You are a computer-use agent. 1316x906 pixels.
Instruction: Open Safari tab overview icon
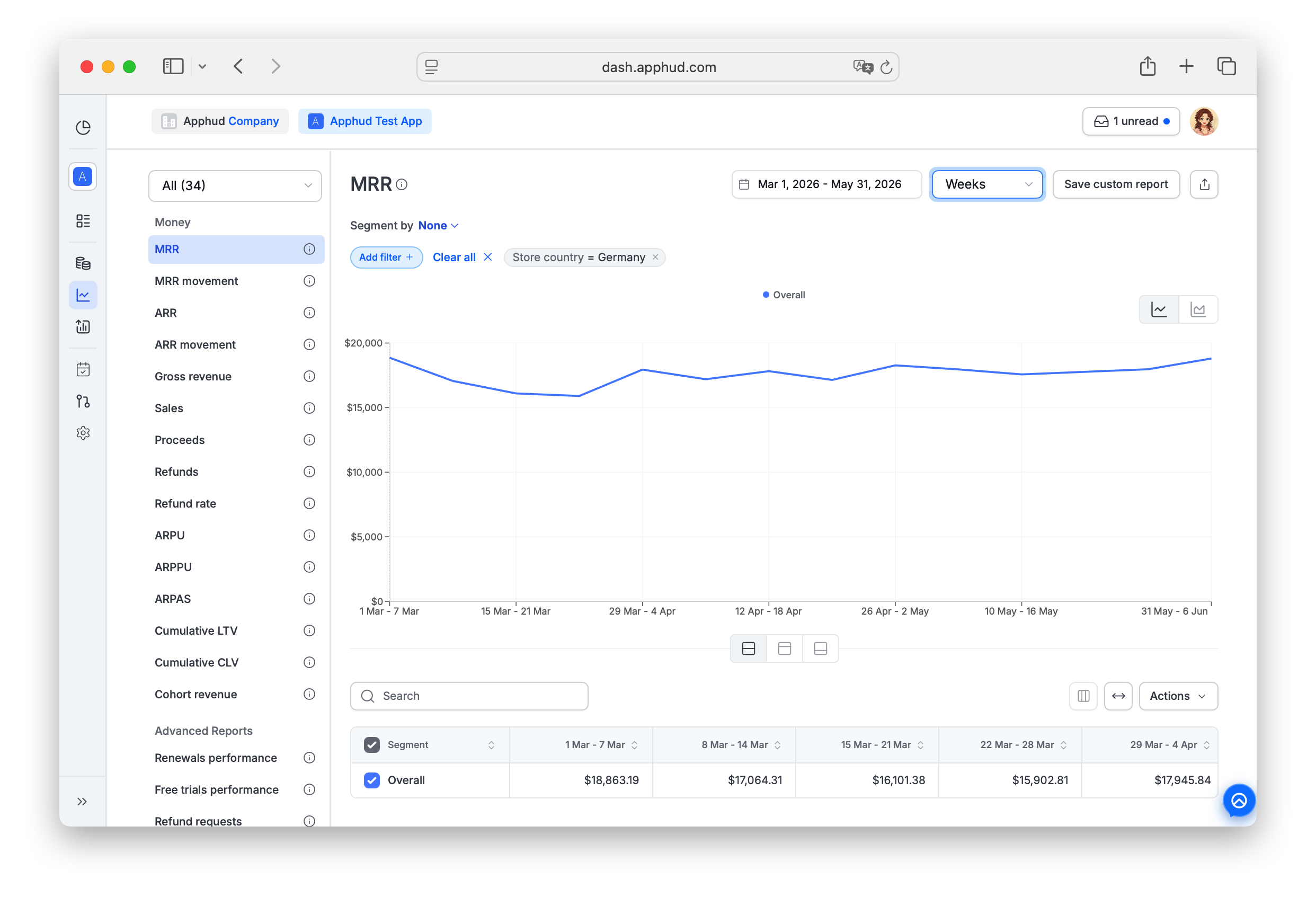click(1227, 66)
